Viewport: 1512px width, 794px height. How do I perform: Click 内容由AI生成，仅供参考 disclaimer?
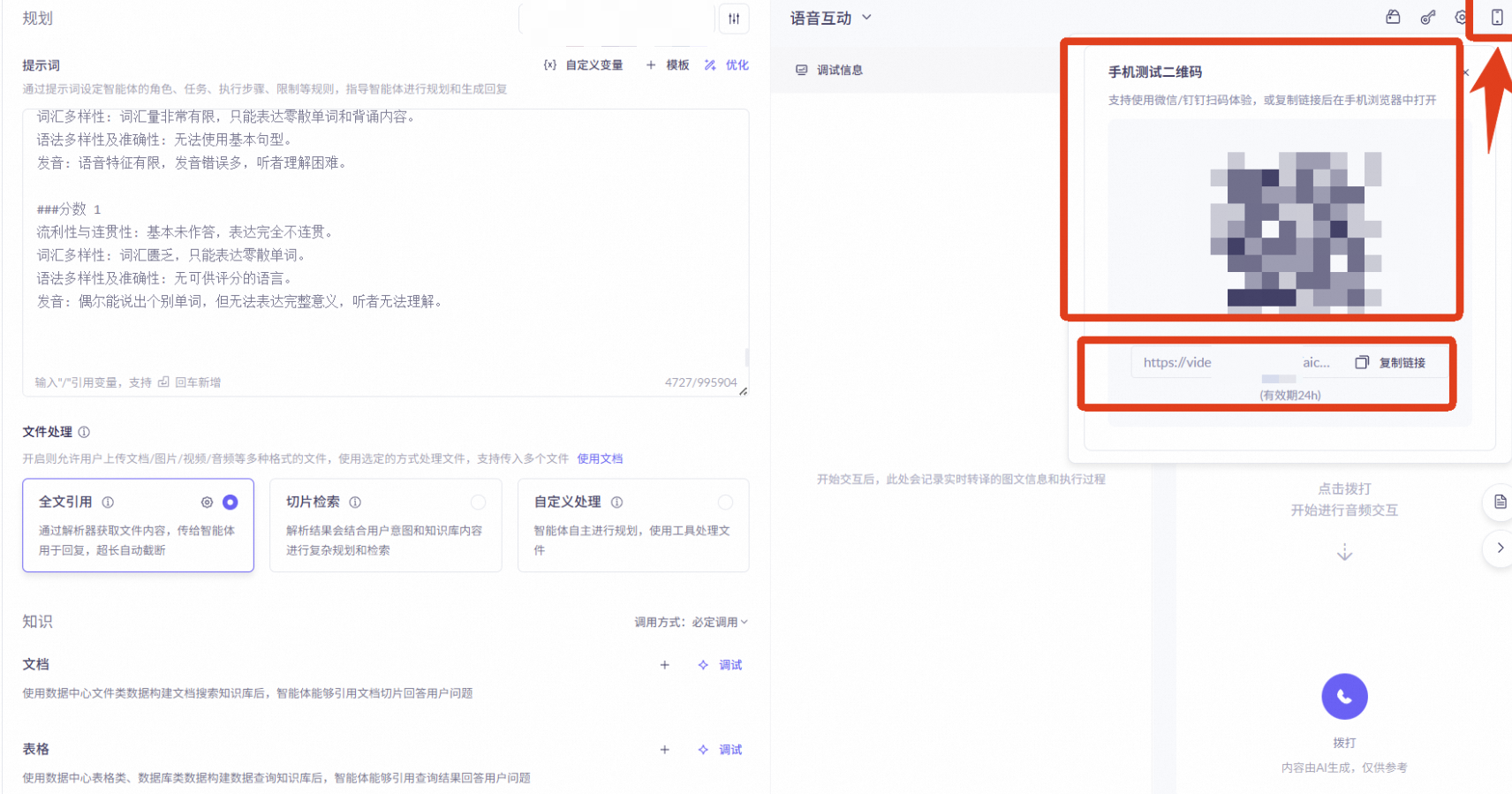point(1344,768)
